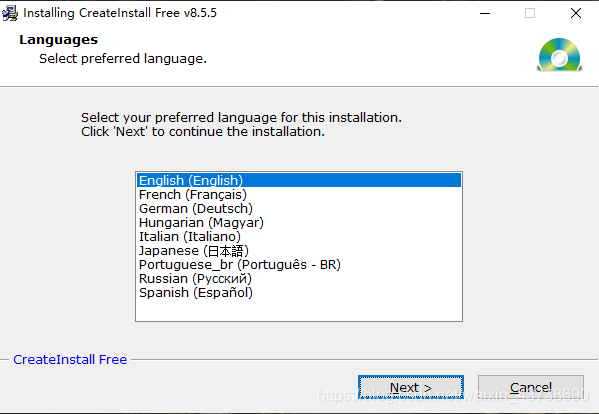Screen dimensions: 599x414
Task: Click the Next > button
Action: coord(411,387)
